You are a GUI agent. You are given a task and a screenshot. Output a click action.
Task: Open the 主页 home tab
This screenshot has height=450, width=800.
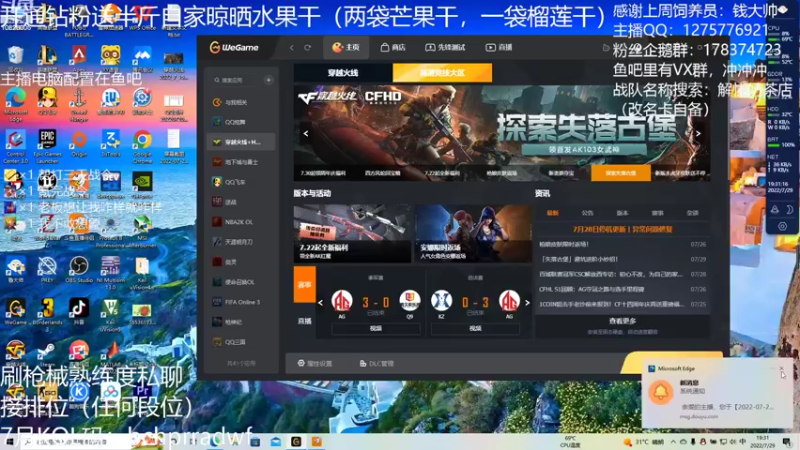click(x=345, y=47)
